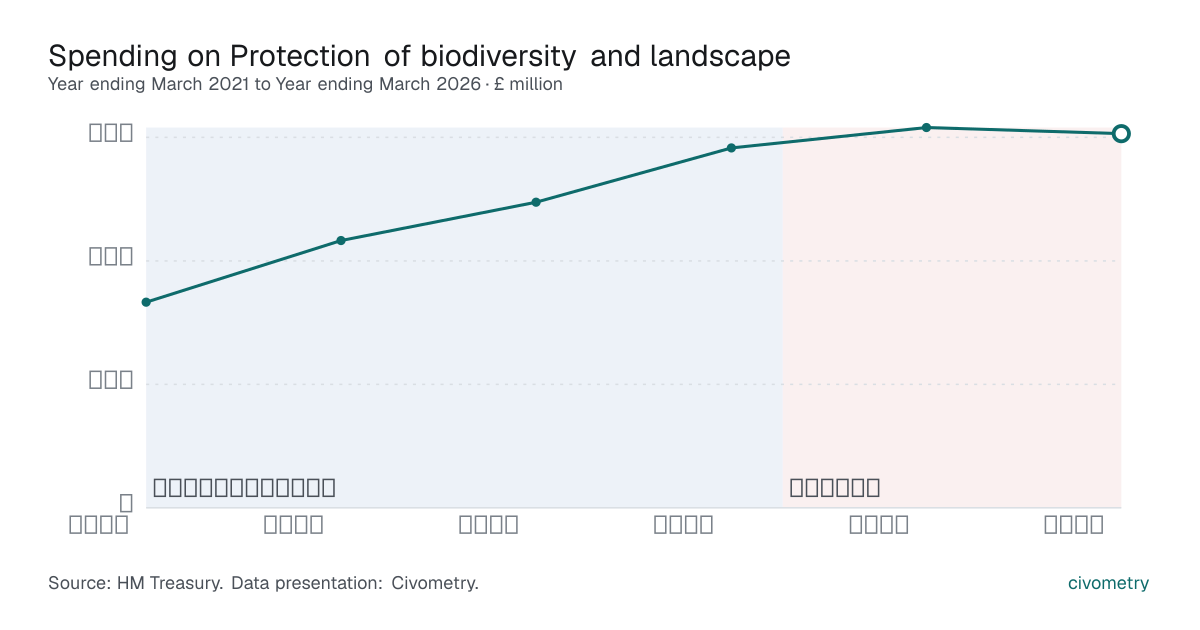Select the highest data point on the line

[926, 127]
